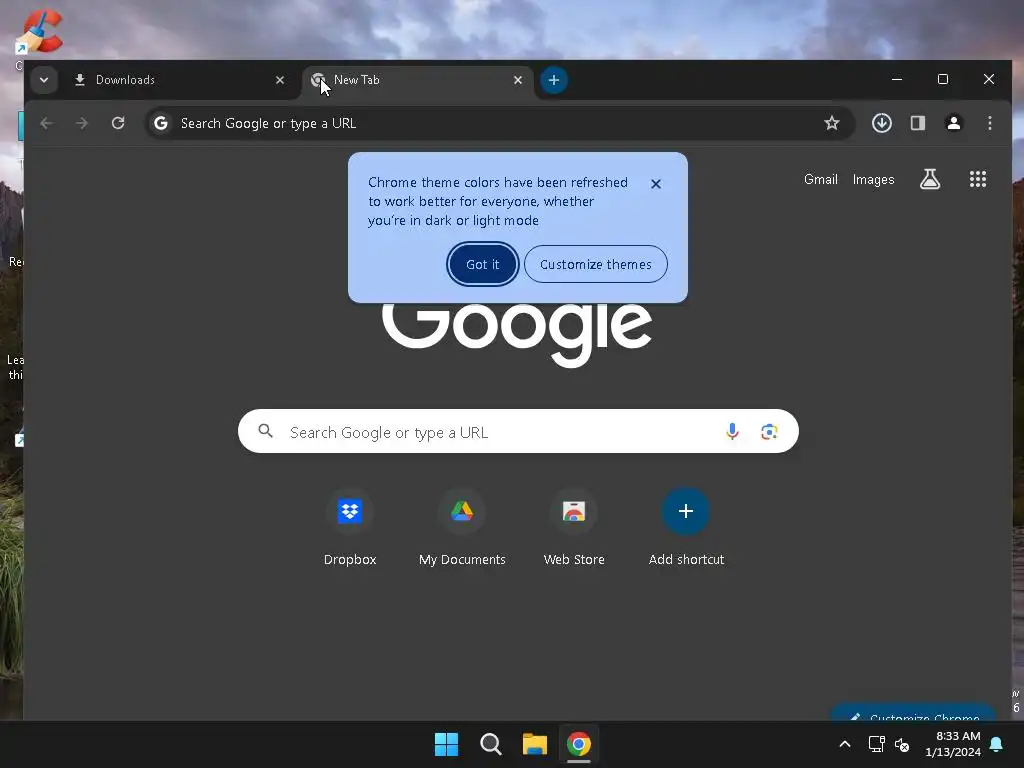Go forward with the forward arrow
Screen dimensions: 1024x768
[x=82, y=123]
